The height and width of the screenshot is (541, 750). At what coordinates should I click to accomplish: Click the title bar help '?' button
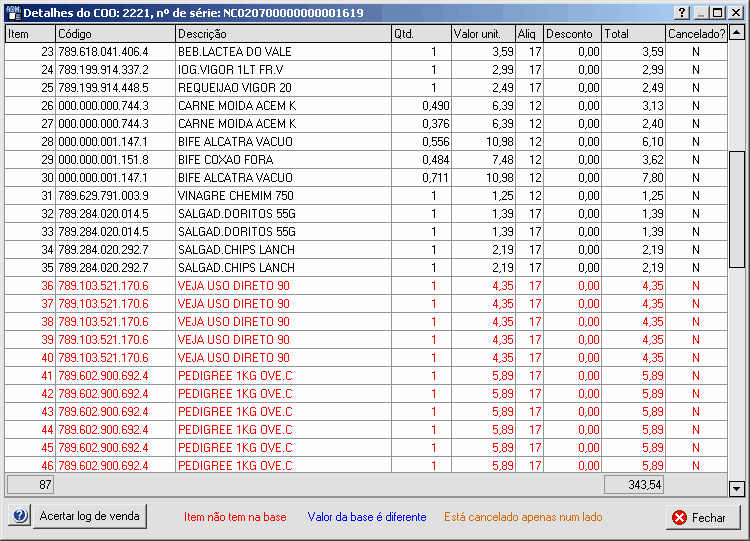pos(682,12)
